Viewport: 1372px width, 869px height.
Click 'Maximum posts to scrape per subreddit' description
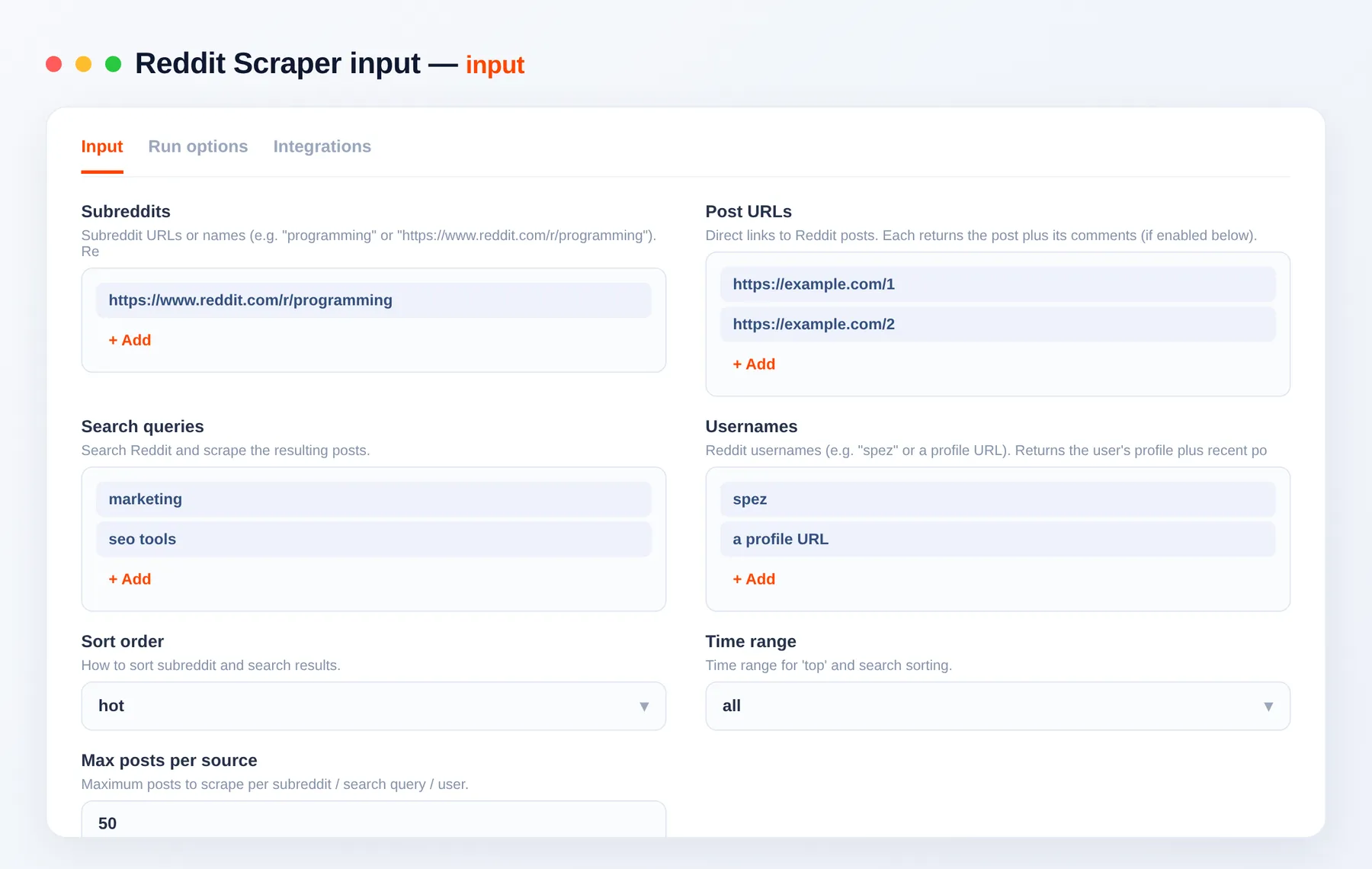pyautogui.click(x=275, y=784)
